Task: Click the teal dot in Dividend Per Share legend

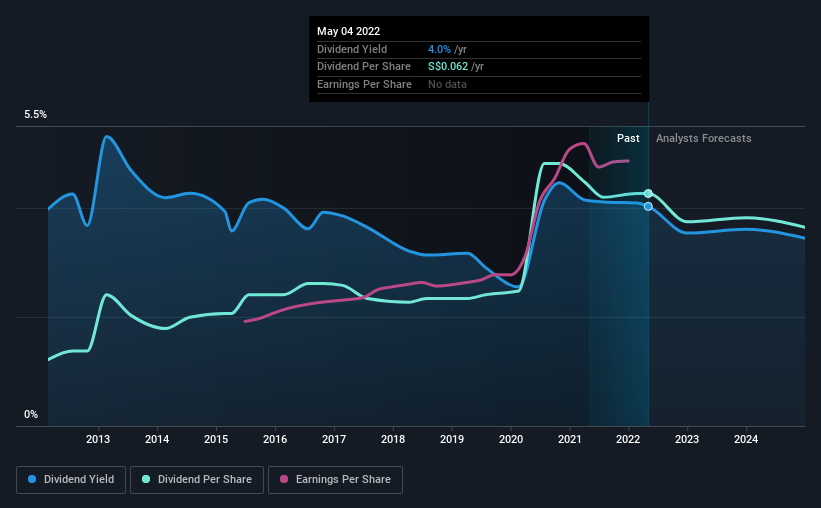Action: click(147, 479)
